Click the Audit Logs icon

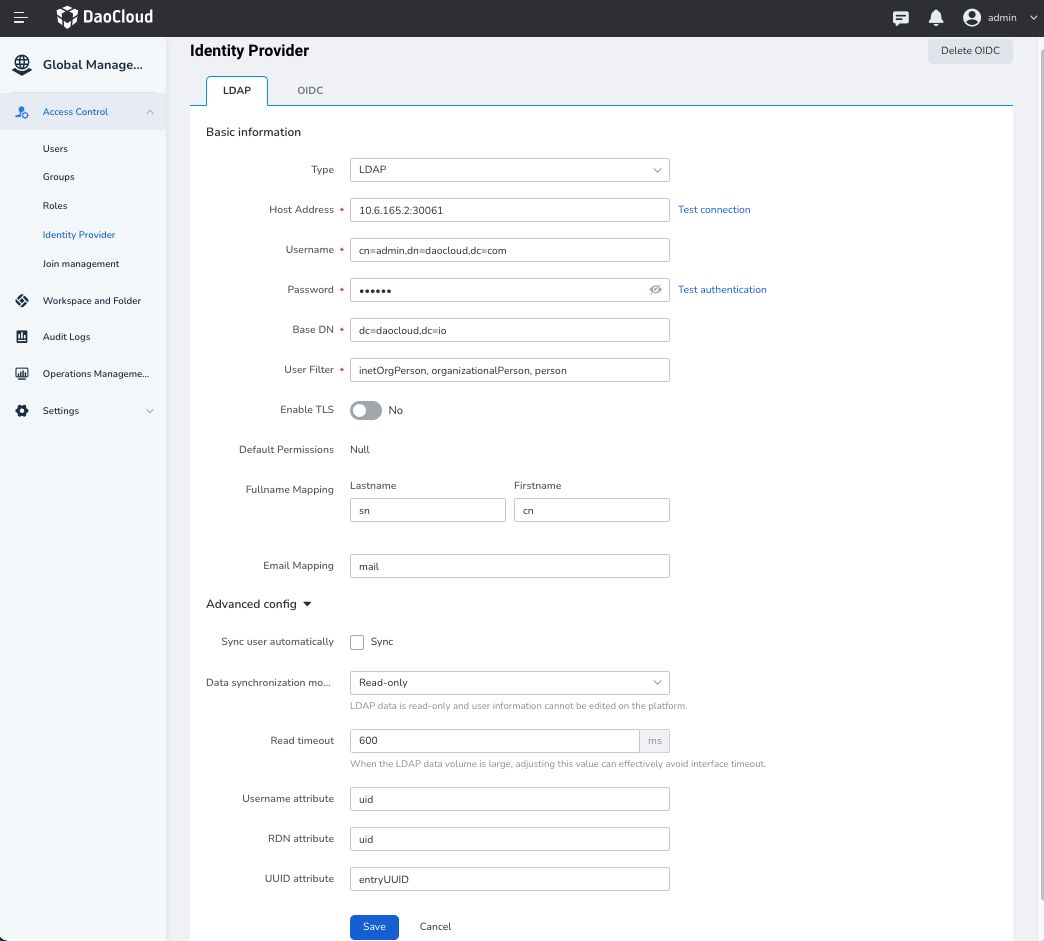click(22, 337)
